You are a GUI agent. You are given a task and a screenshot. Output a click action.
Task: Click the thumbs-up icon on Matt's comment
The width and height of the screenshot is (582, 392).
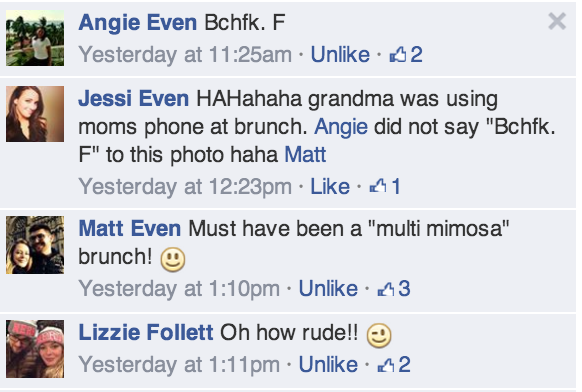pyautogui.click(x=386, y=288)
